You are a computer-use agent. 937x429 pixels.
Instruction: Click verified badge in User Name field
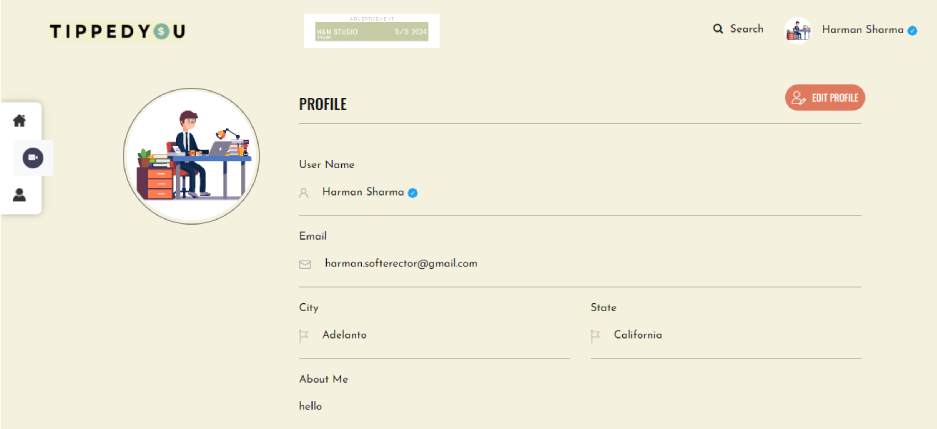point(413,193)
